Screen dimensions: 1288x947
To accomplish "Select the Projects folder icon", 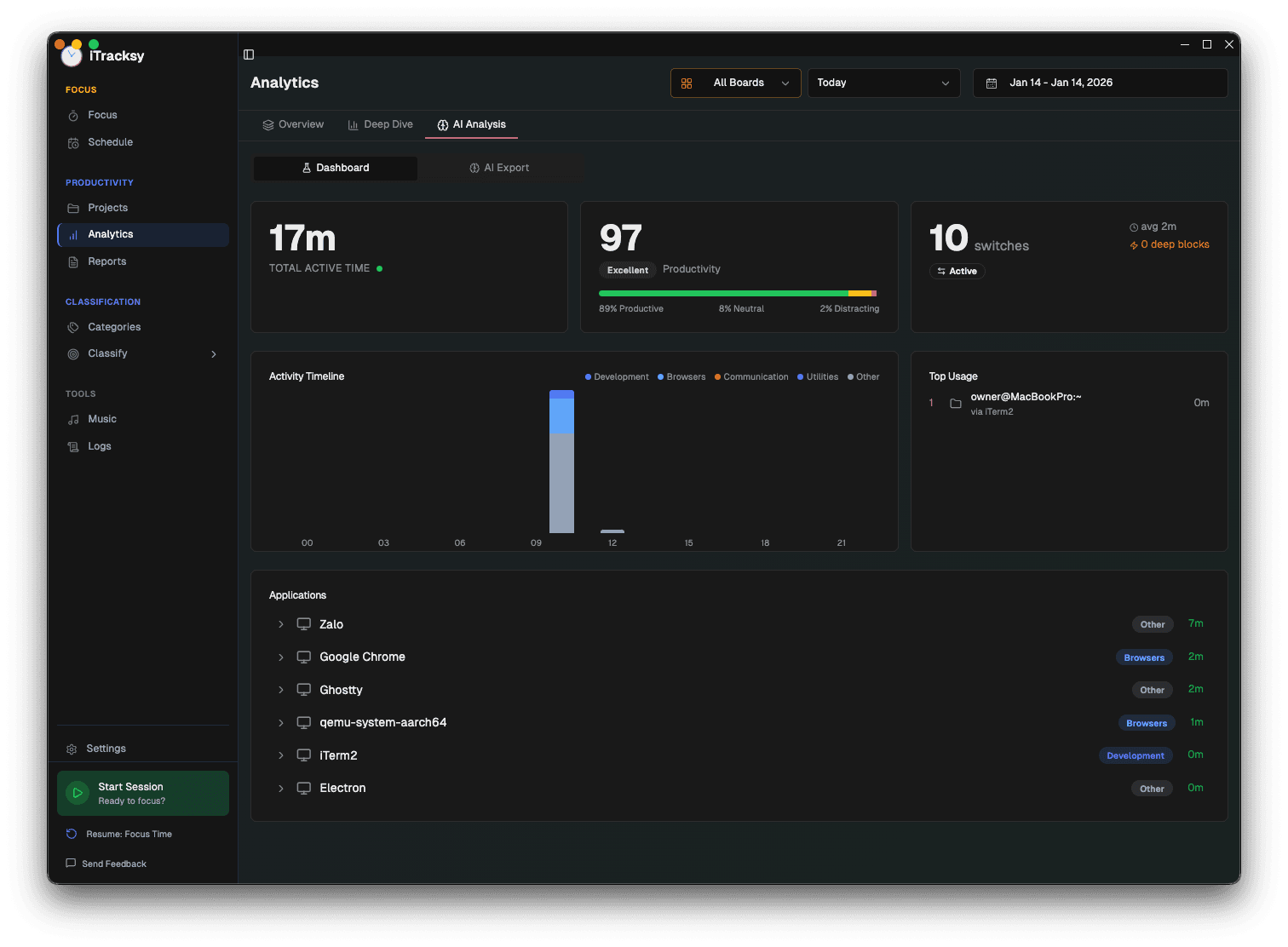I will click(x=73, y=208).
